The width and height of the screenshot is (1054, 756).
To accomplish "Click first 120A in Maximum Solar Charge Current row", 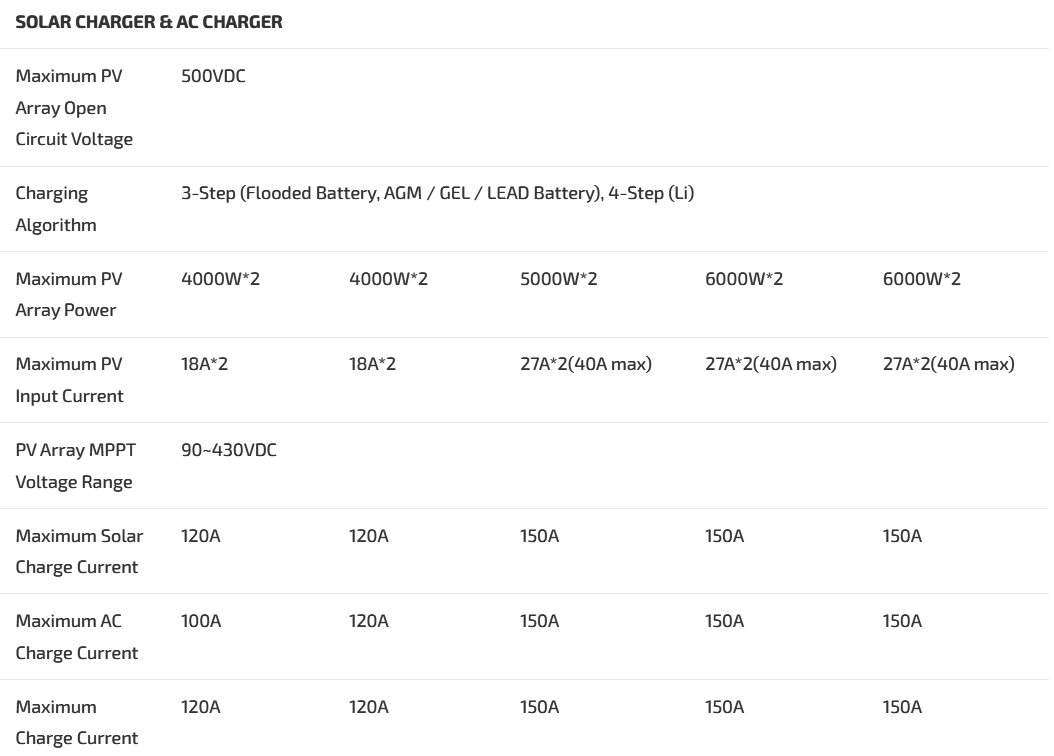I will 200,536.
